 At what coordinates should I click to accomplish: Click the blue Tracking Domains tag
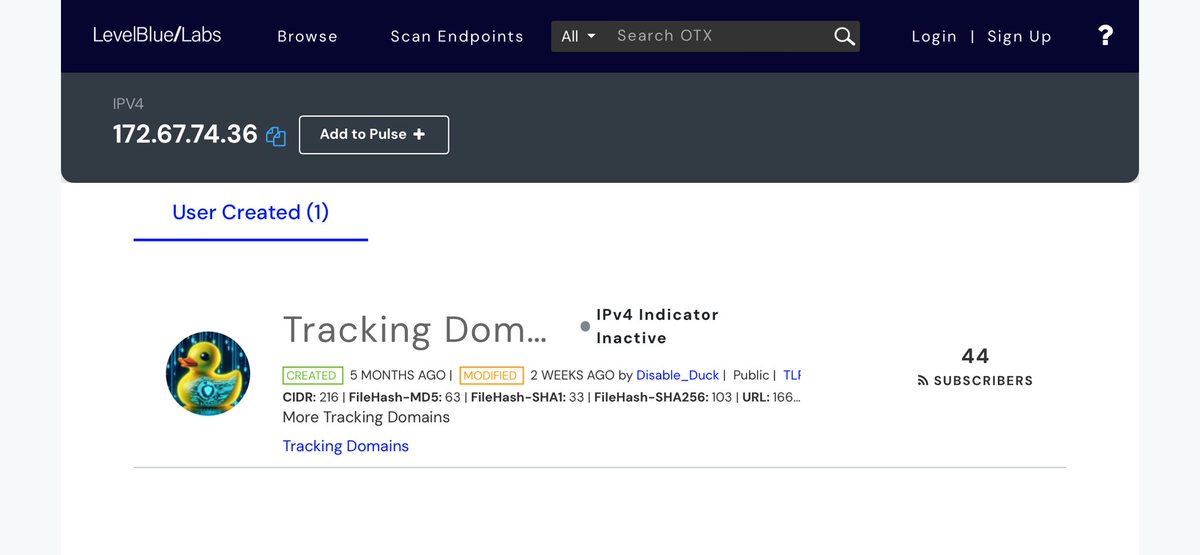point(345,446)
